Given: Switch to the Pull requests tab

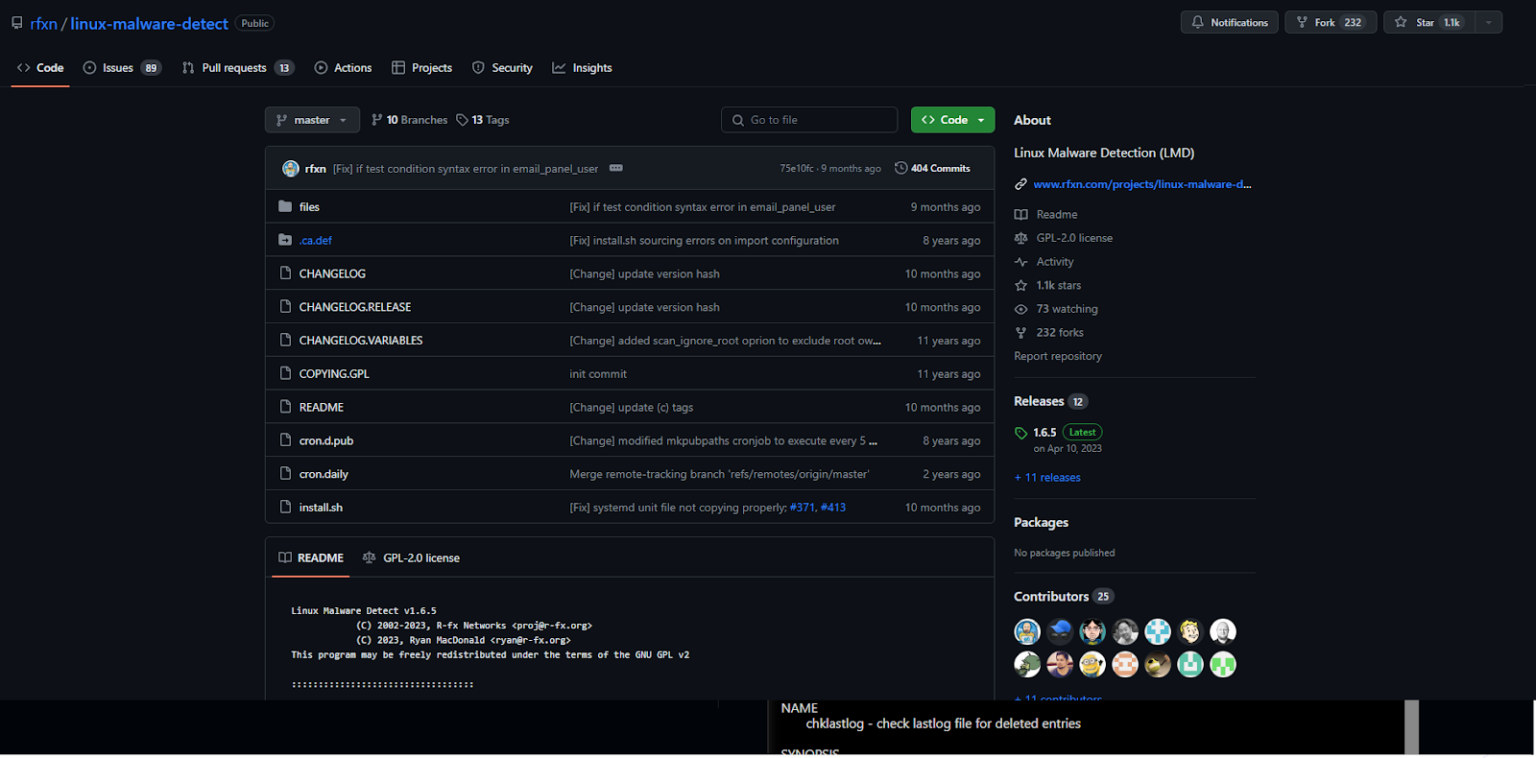Looking at the screenshot, I should tap(237, 68).
